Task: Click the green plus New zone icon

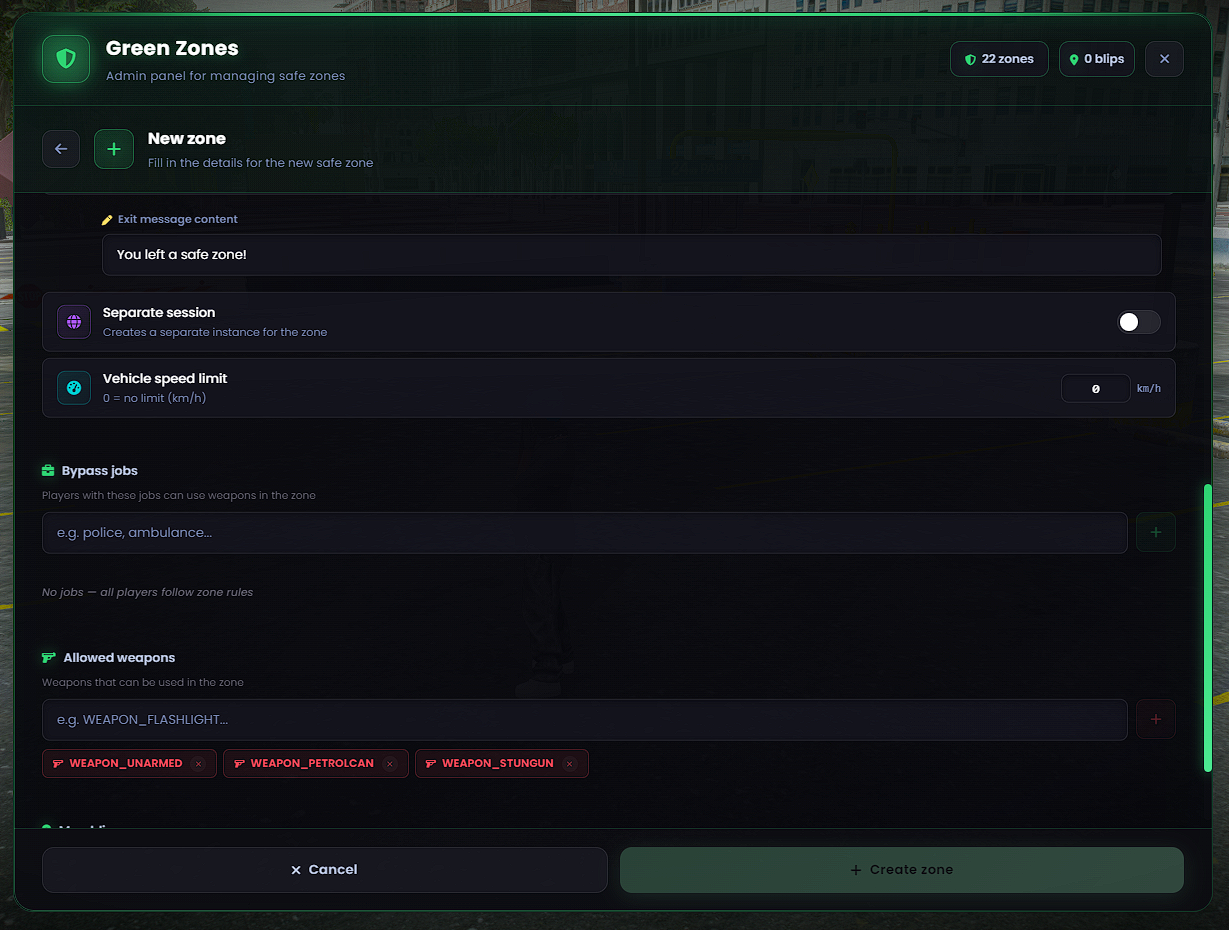Action: coord(114,149)
